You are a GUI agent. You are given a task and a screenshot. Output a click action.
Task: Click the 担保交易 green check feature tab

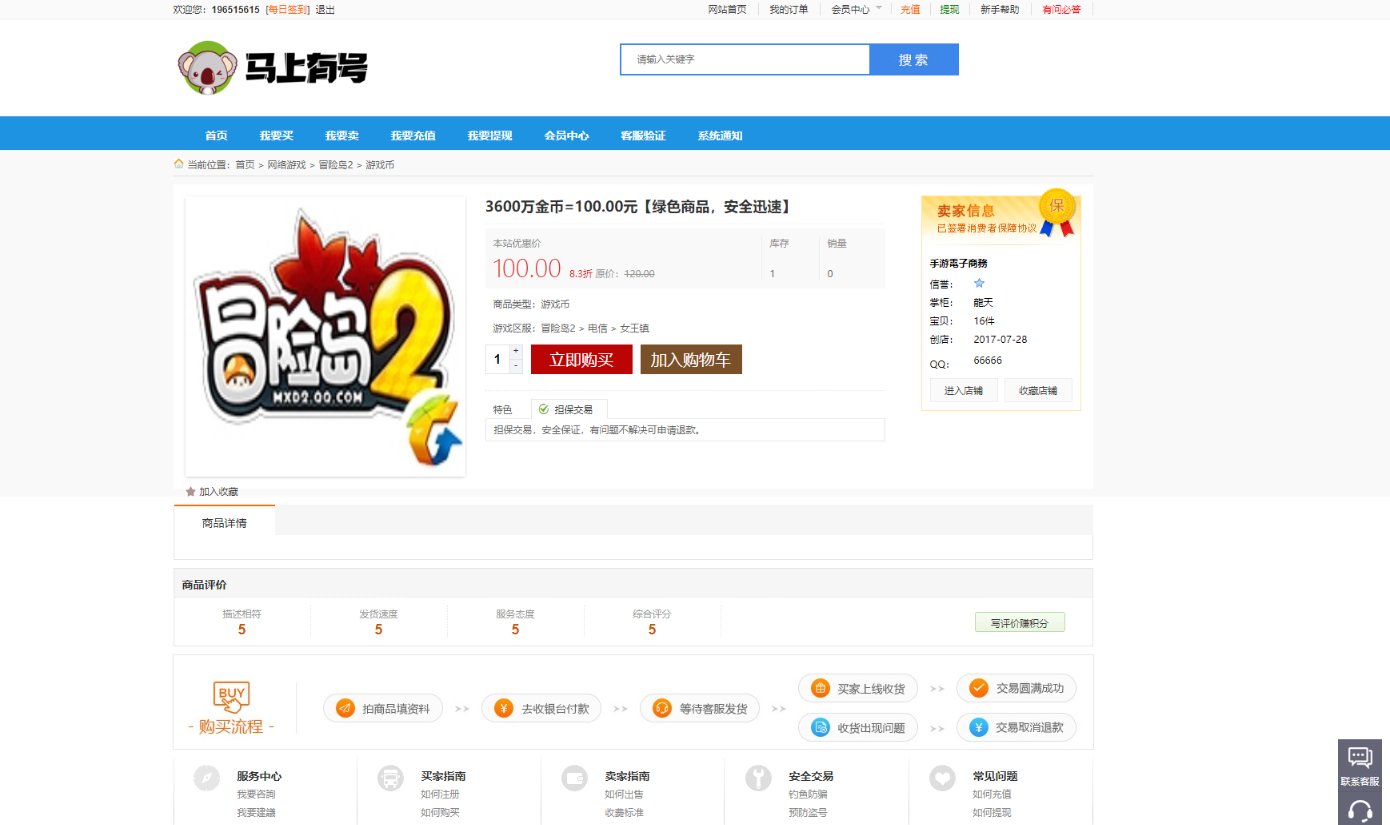pyautogui.click(x=569, y=409)
